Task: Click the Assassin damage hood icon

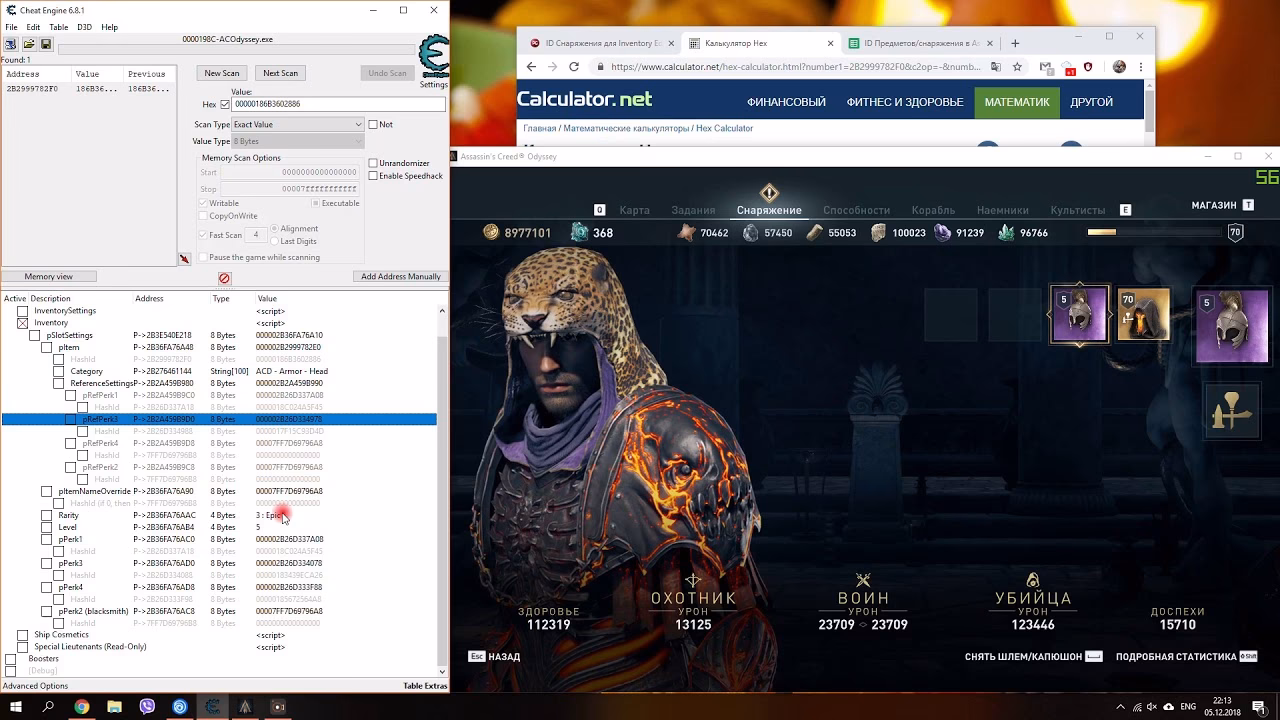Action: (x=1033, y=580)
